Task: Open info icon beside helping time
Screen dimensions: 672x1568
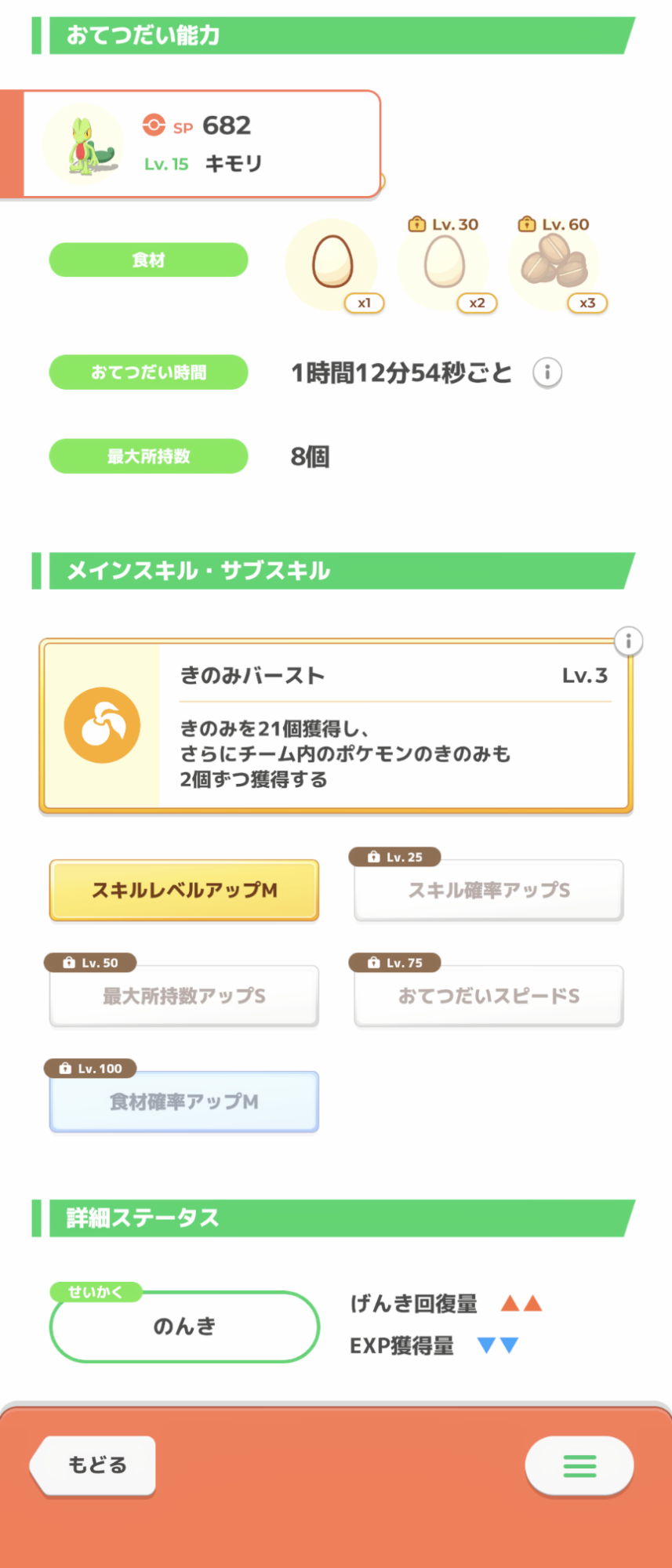Action: tap(547, 372)
